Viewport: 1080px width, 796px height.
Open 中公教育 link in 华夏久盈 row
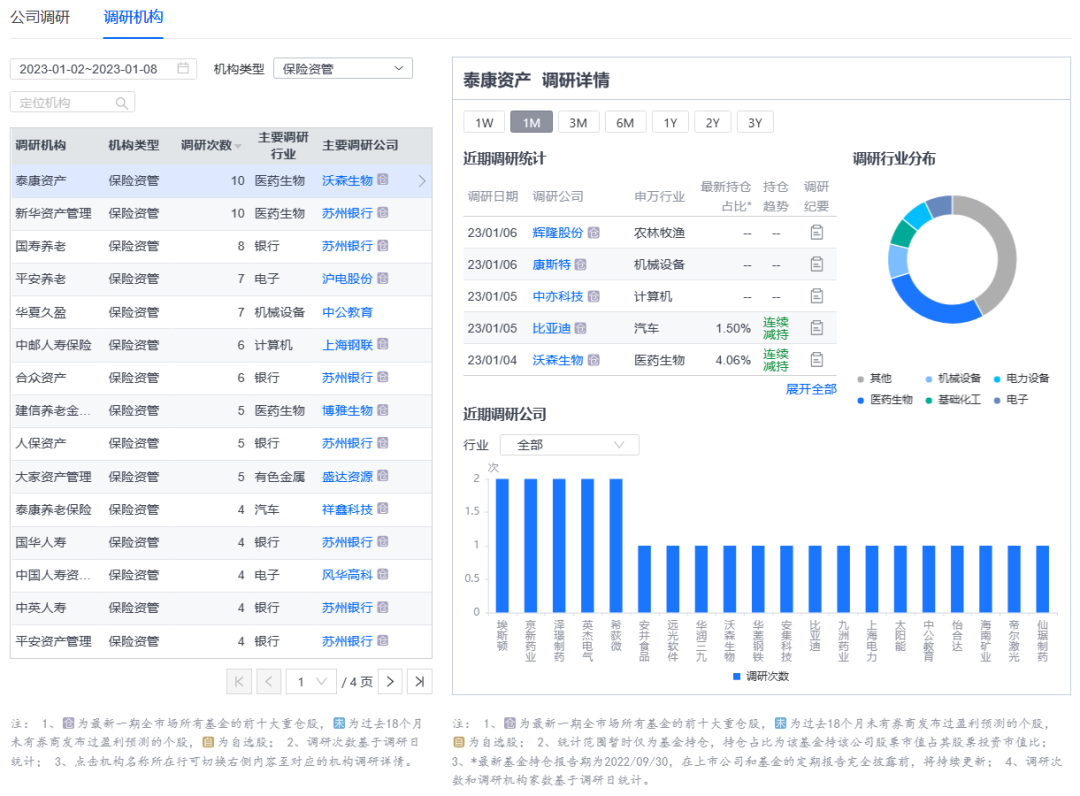click(x=347, y=312)
